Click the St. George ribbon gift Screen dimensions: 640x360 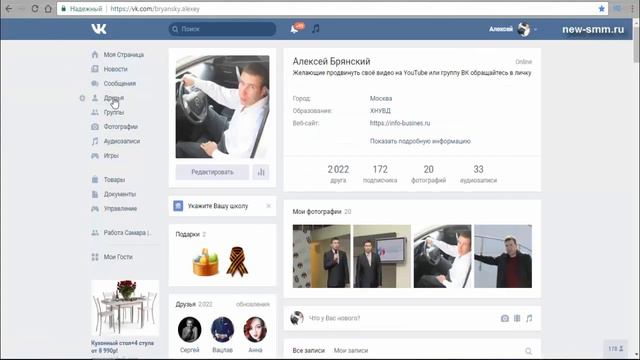coord(238,262)
